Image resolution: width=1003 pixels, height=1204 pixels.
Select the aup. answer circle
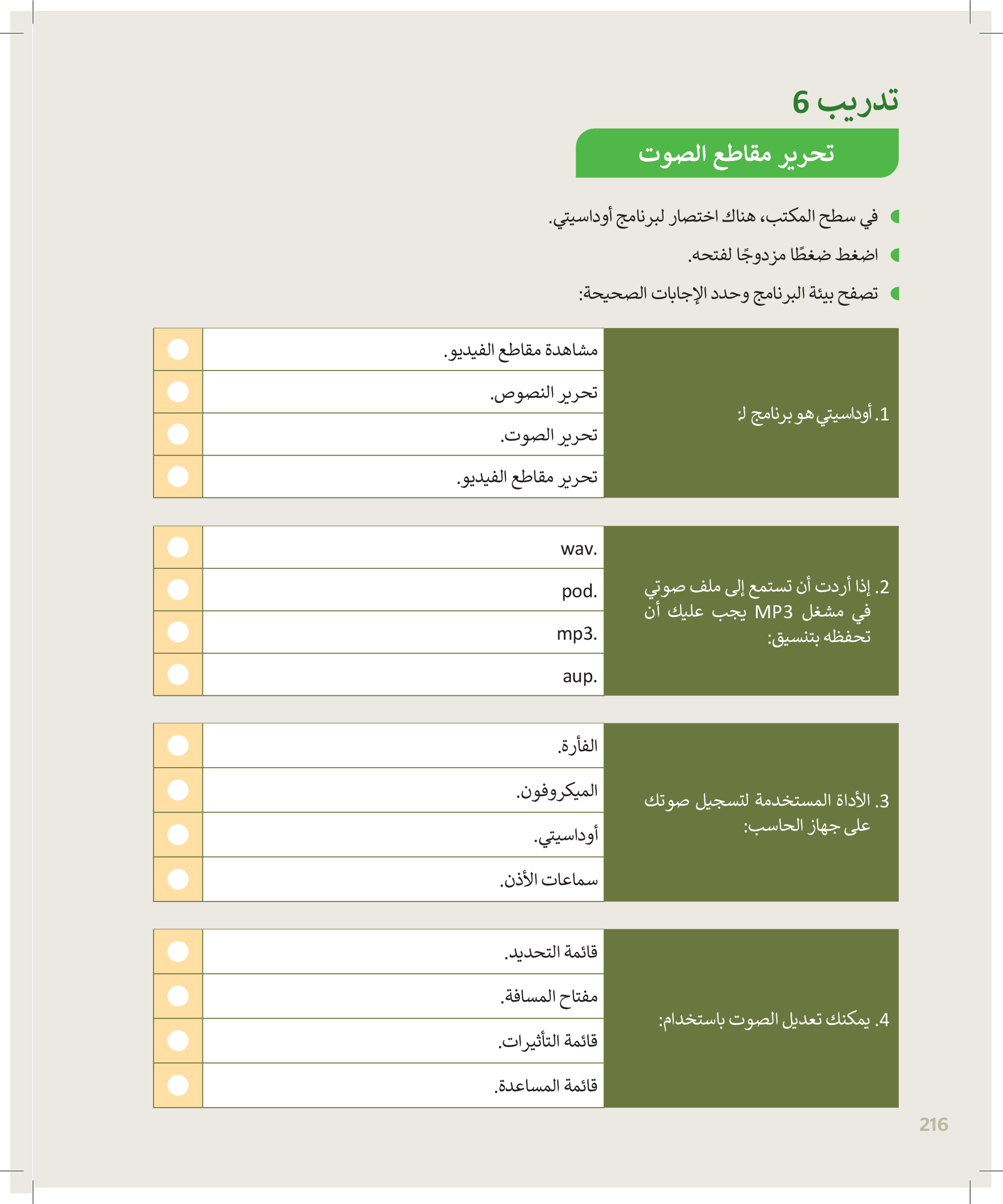[x=178, y=674]
